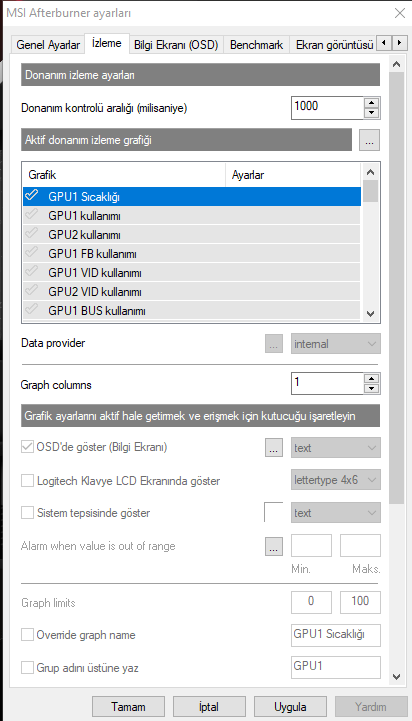
Task: Focus the Graph columns input field
Action: click(x=328, y=383)
